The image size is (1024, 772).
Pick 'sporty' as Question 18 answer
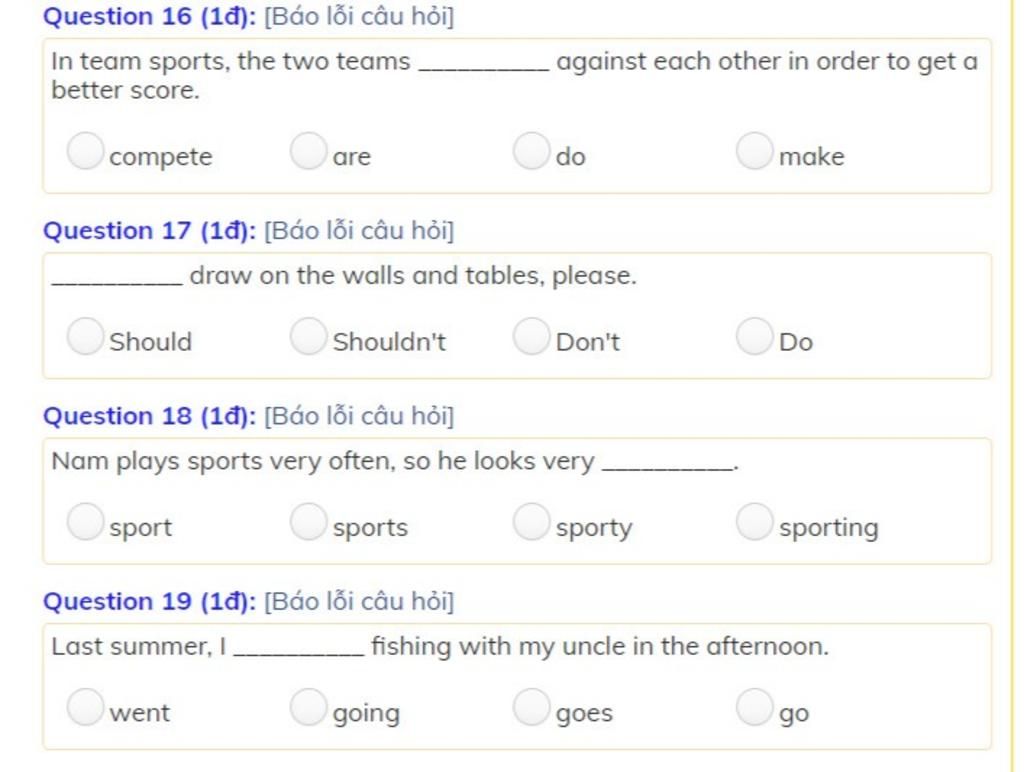532,522
